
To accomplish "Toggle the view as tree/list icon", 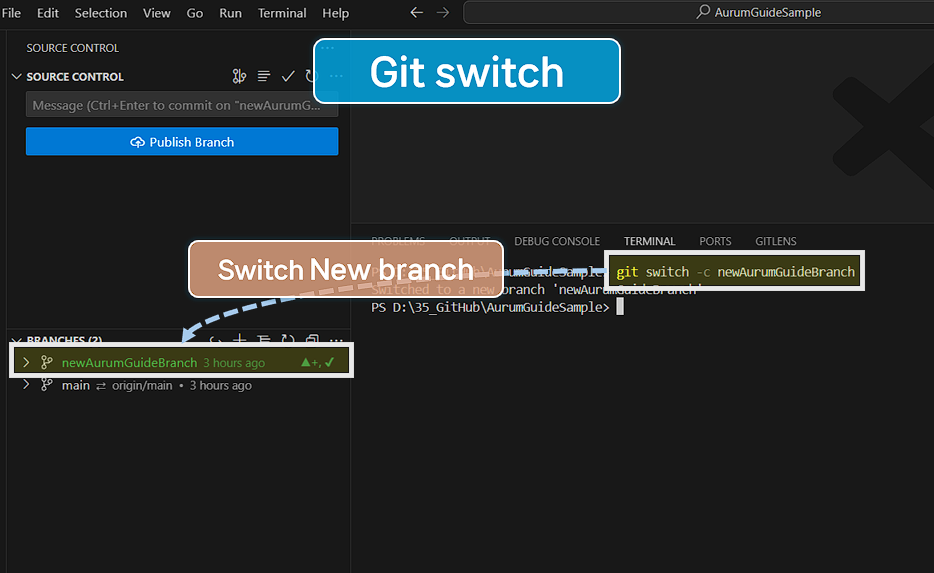I will 263,76.
